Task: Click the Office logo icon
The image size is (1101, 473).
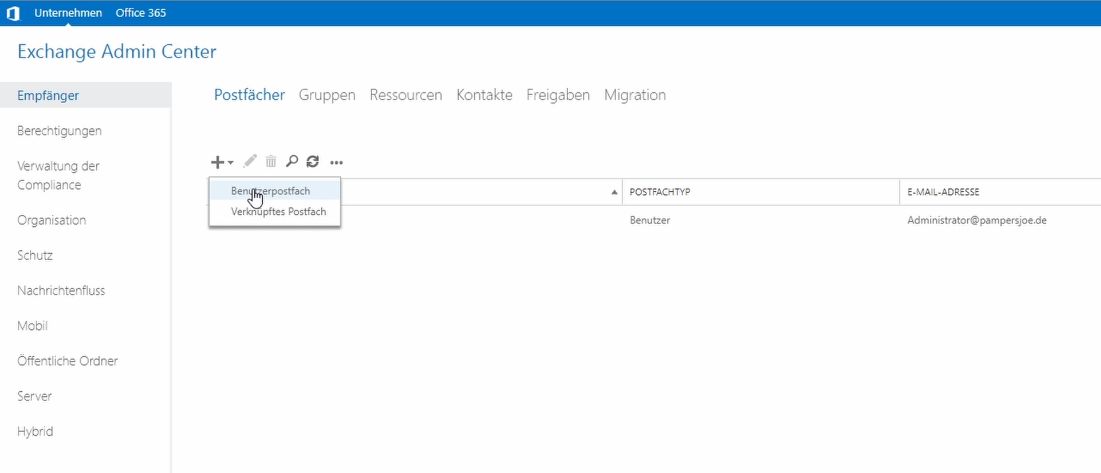Action: tap(13, 13)
